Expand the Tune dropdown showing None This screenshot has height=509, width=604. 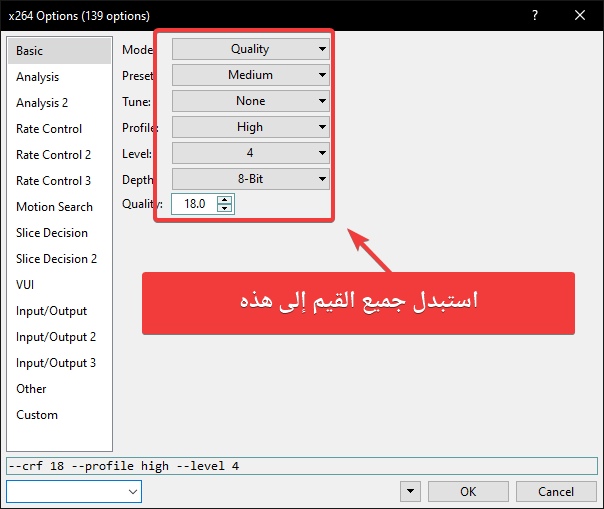[x=251, y=101]
